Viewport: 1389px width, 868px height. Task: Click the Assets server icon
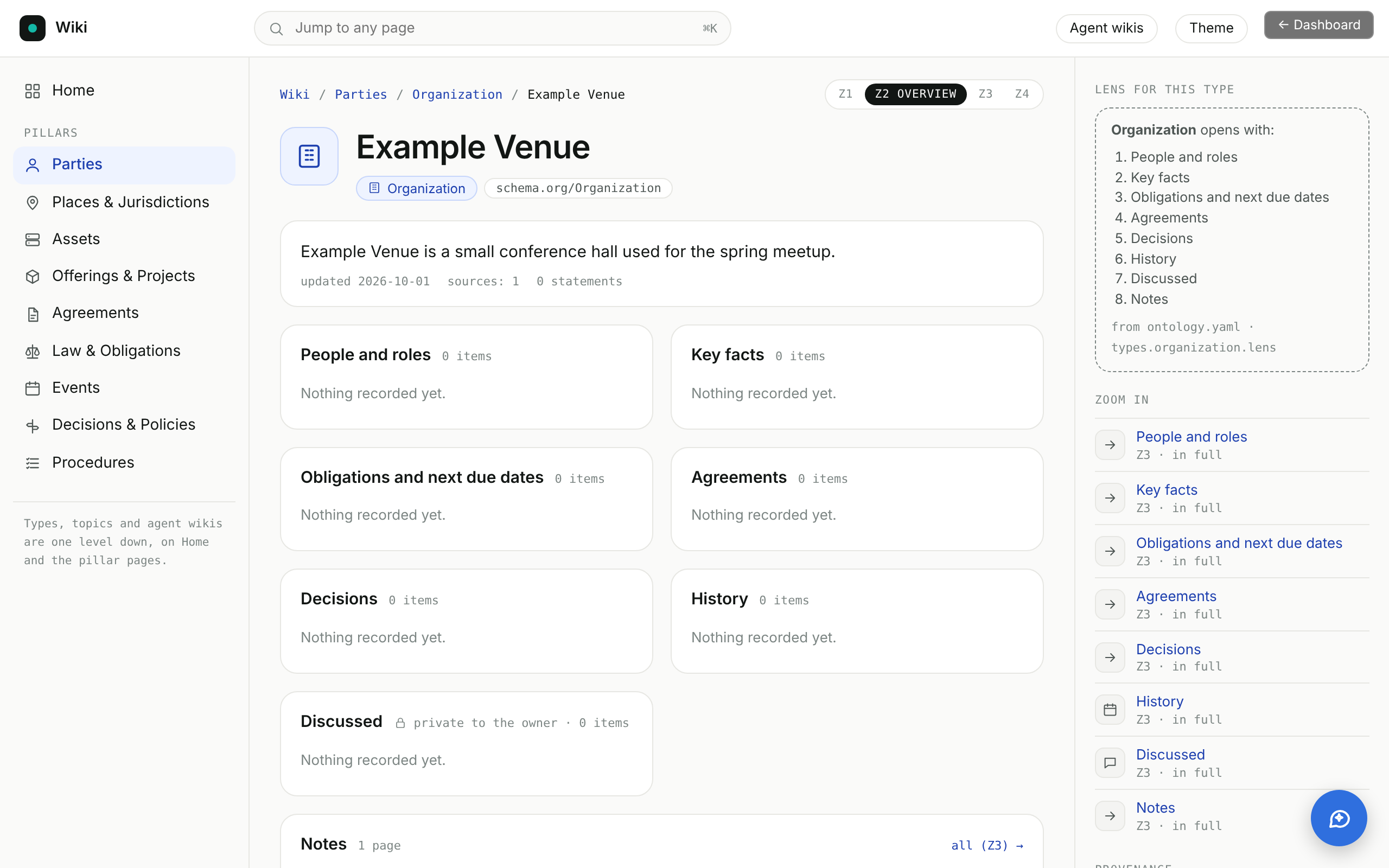33,239
